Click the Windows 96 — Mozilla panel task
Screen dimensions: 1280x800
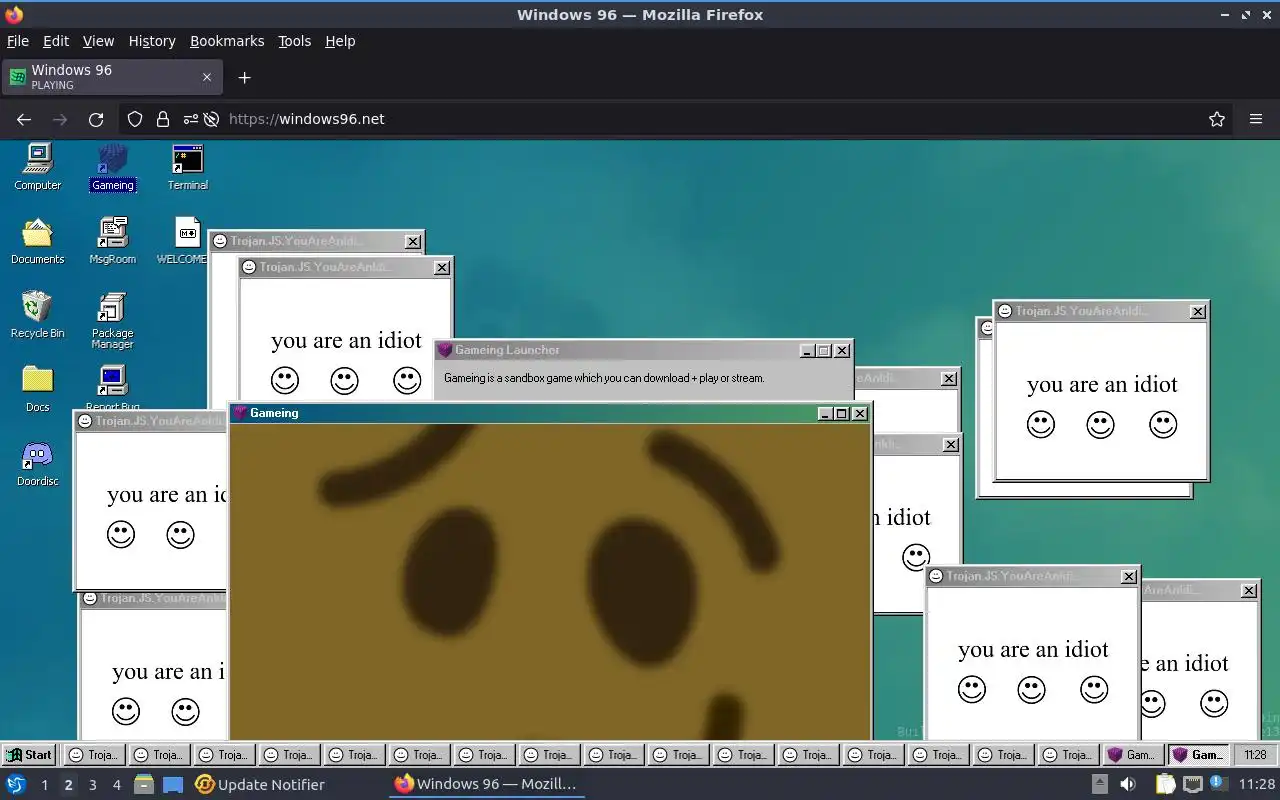click(x=486, y=784)
